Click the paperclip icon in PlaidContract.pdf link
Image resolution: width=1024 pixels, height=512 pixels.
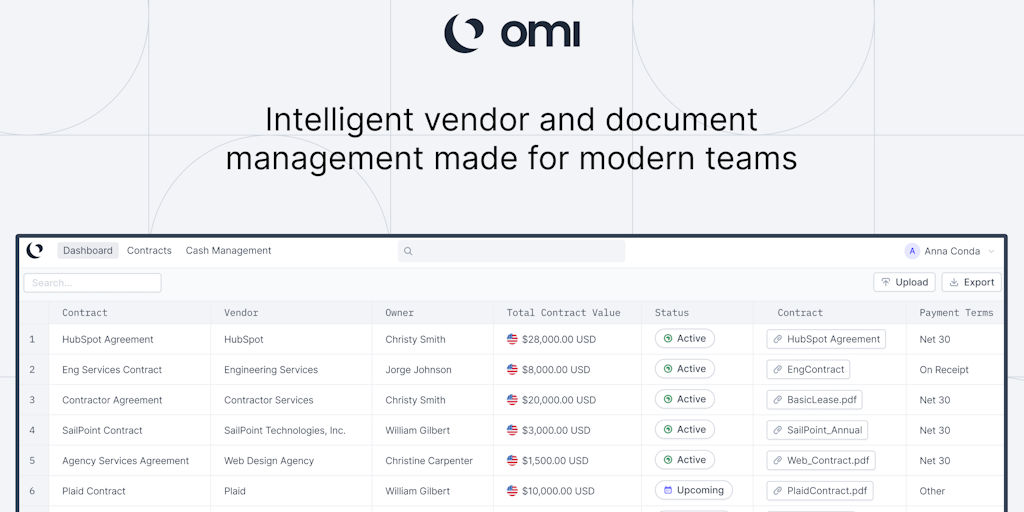[x=778, y=491]
